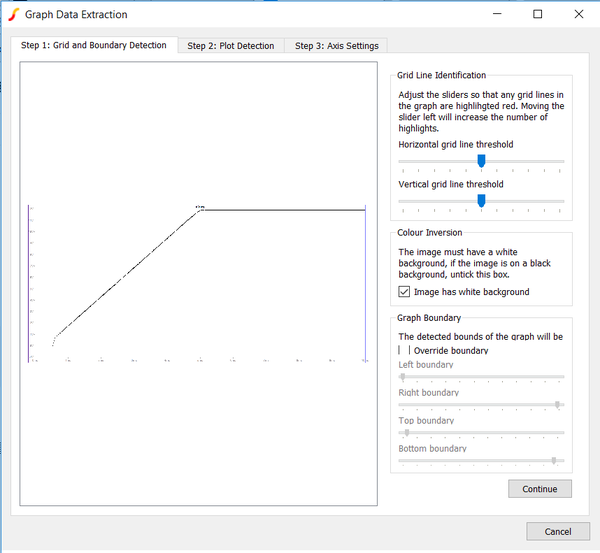Switch to Step 2: Plot Detection tab

[231, 46]
